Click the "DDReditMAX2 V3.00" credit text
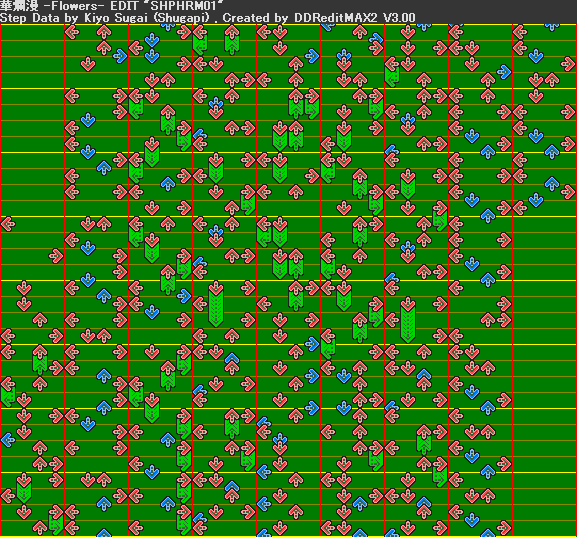This screenshot has width=577, height=537. pyautogui.click(x=355, y=18)
